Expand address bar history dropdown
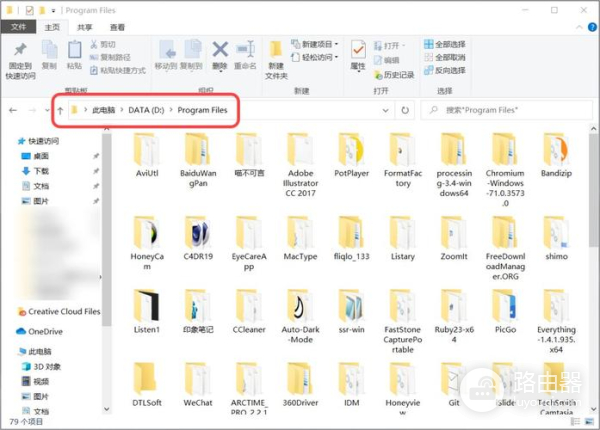This screenshot has width=600, height=430. click(x=386, y=110)
